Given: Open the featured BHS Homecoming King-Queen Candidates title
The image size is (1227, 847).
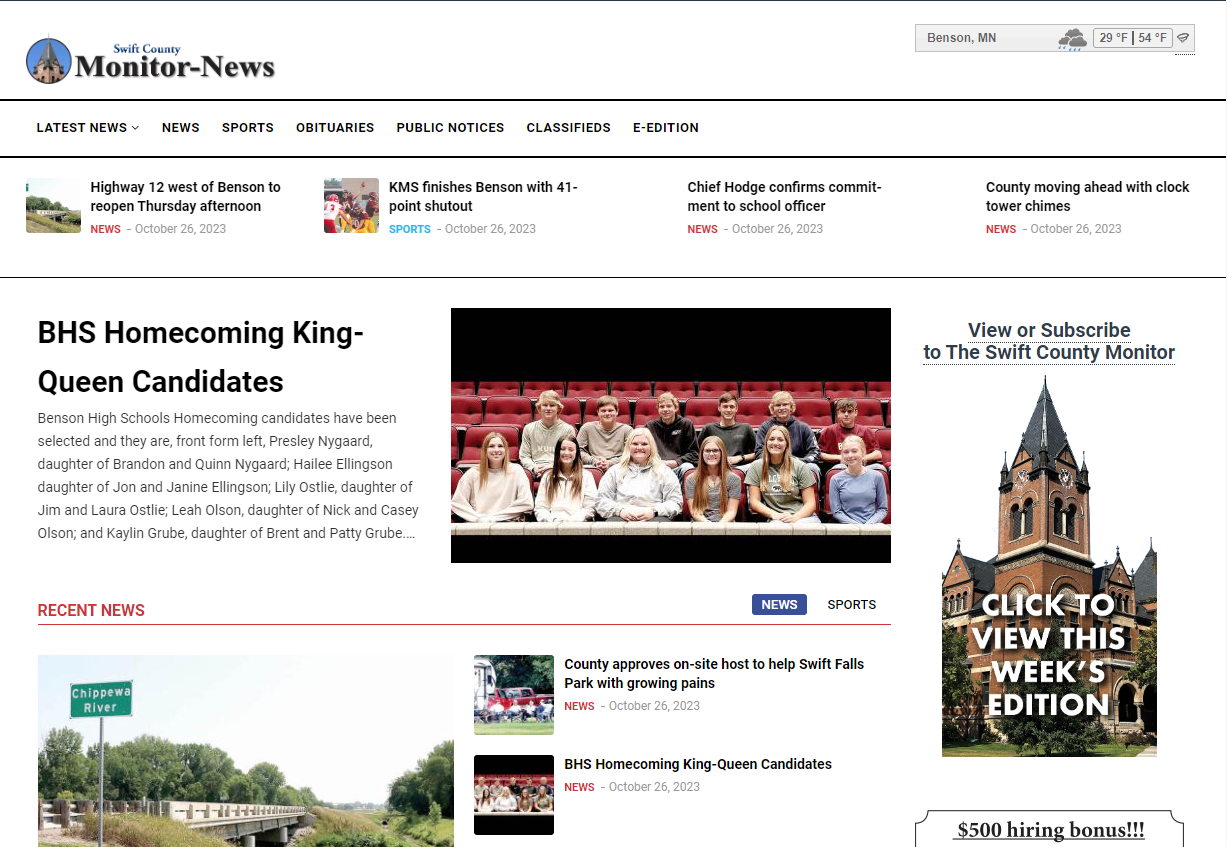Looking at the screenshot, I should tap(201, 357).
